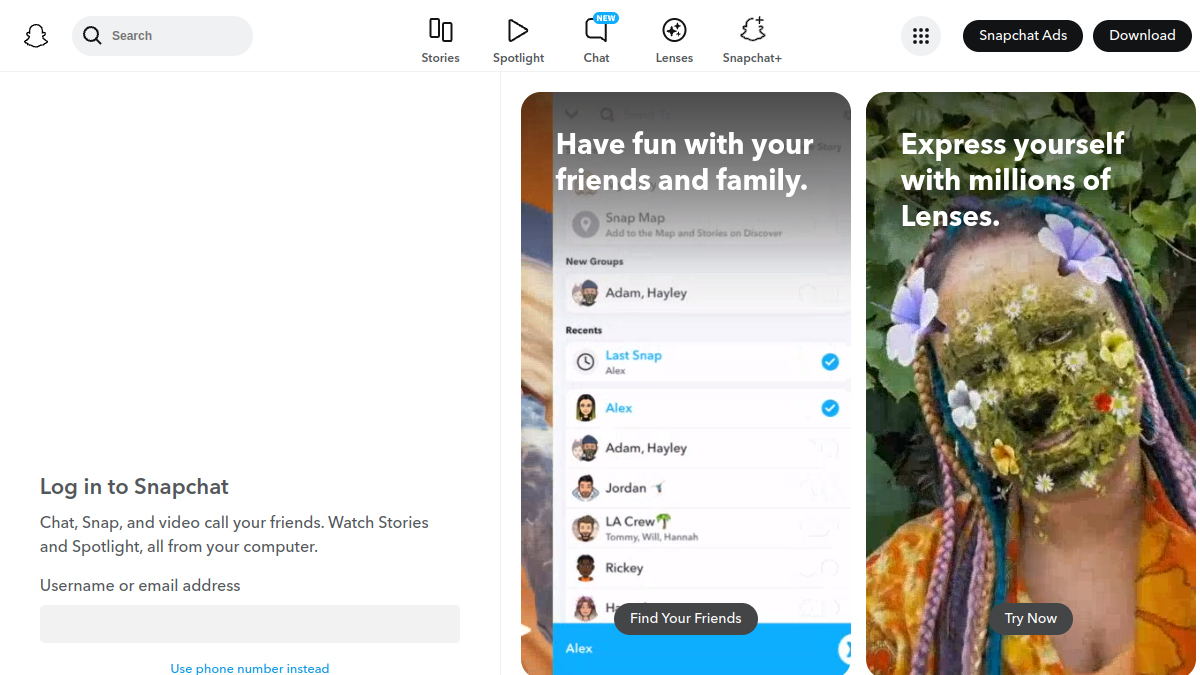This screenshot has height=675, width=1200.
Task: Click the Download button
Action: pyautogui.click(x=1142, y=36)
